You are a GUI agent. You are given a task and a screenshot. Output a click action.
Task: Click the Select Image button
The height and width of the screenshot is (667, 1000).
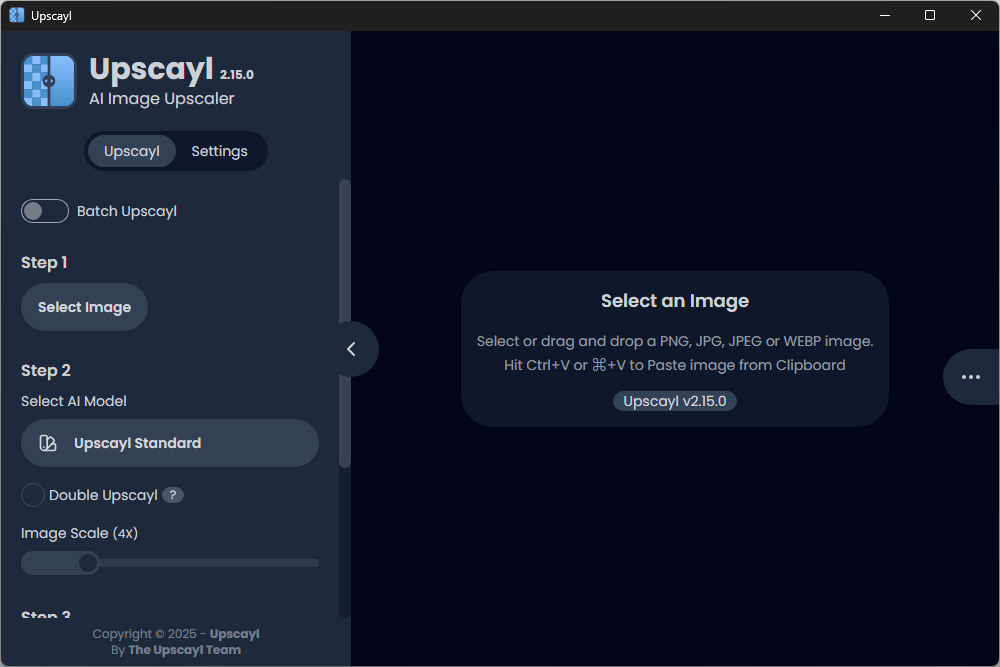(84, 307)
